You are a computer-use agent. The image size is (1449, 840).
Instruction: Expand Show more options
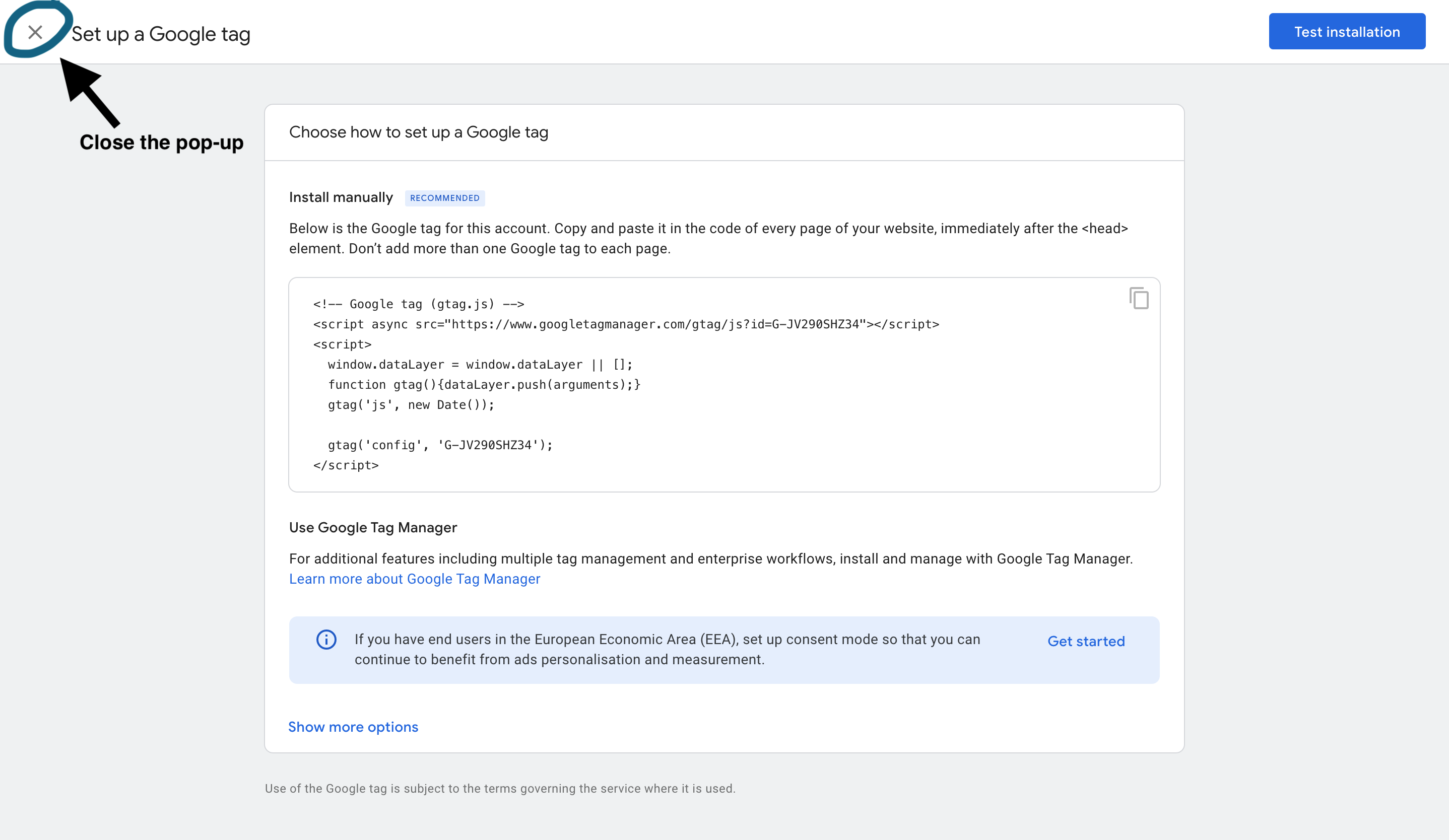tap(353, 727)
